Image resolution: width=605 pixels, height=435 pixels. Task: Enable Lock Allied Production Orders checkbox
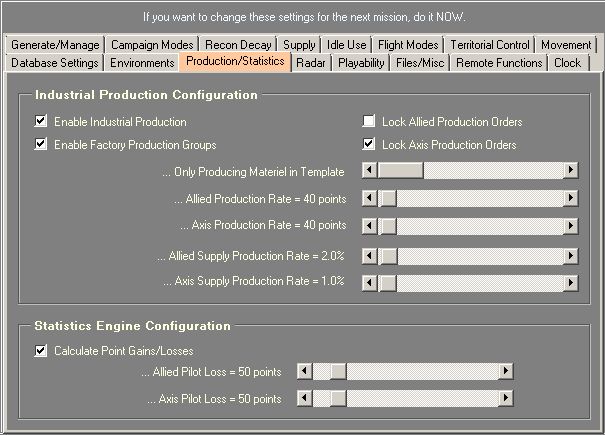tap(369, 122)
